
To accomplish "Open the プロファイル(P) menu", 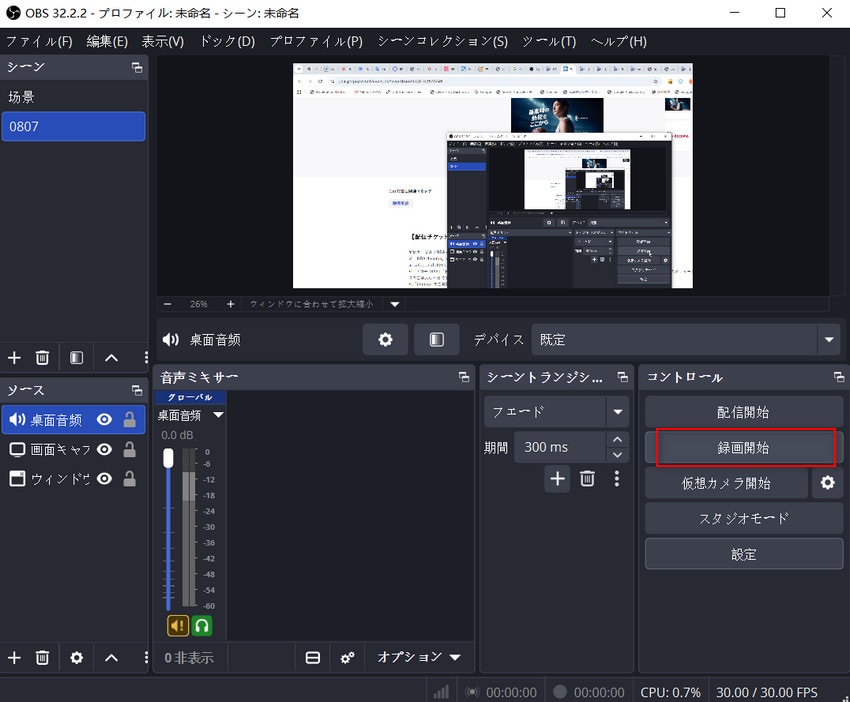I will tap(316, 42).
